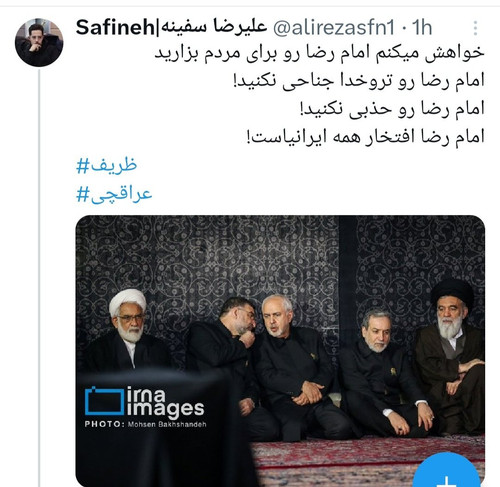The width and height of the screenshot is (500, 487).
Task: Click the thread connector line beside the tweet
Action: tap(39, 278)
